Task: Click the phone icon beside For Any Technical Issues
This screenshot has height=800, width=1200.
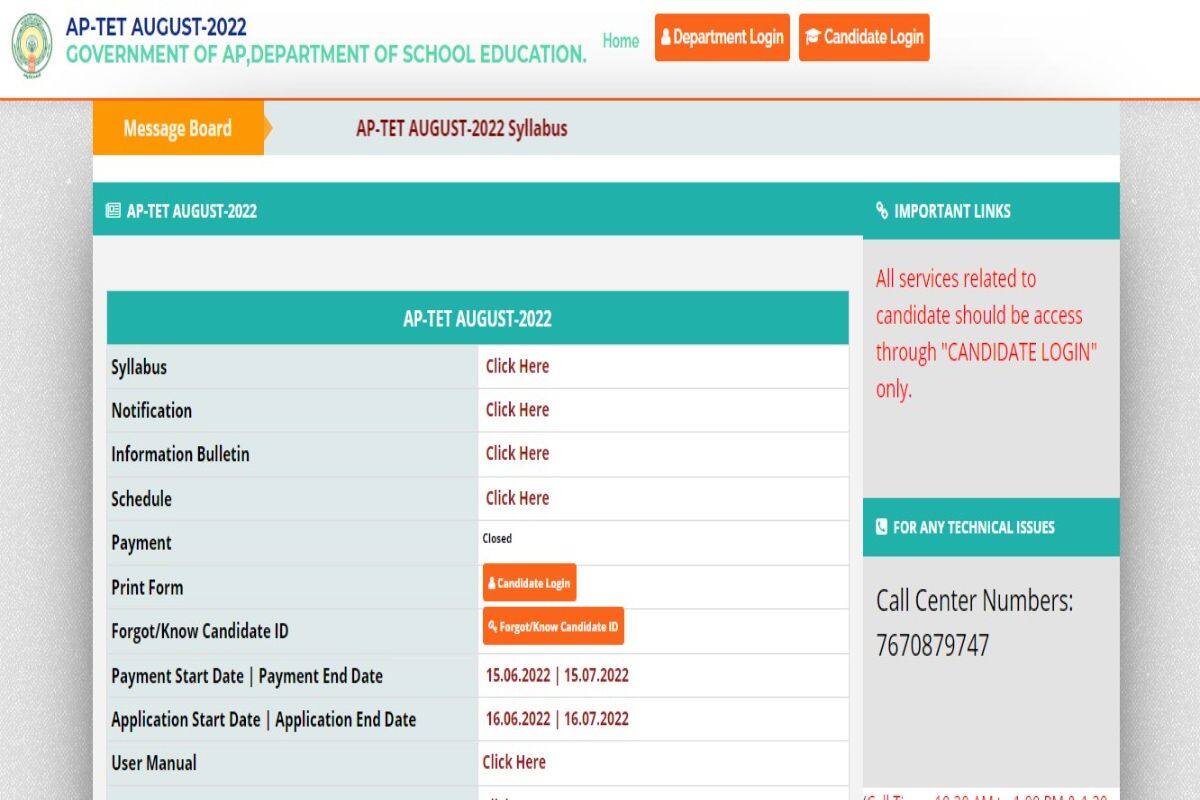Action: point(881,527)
